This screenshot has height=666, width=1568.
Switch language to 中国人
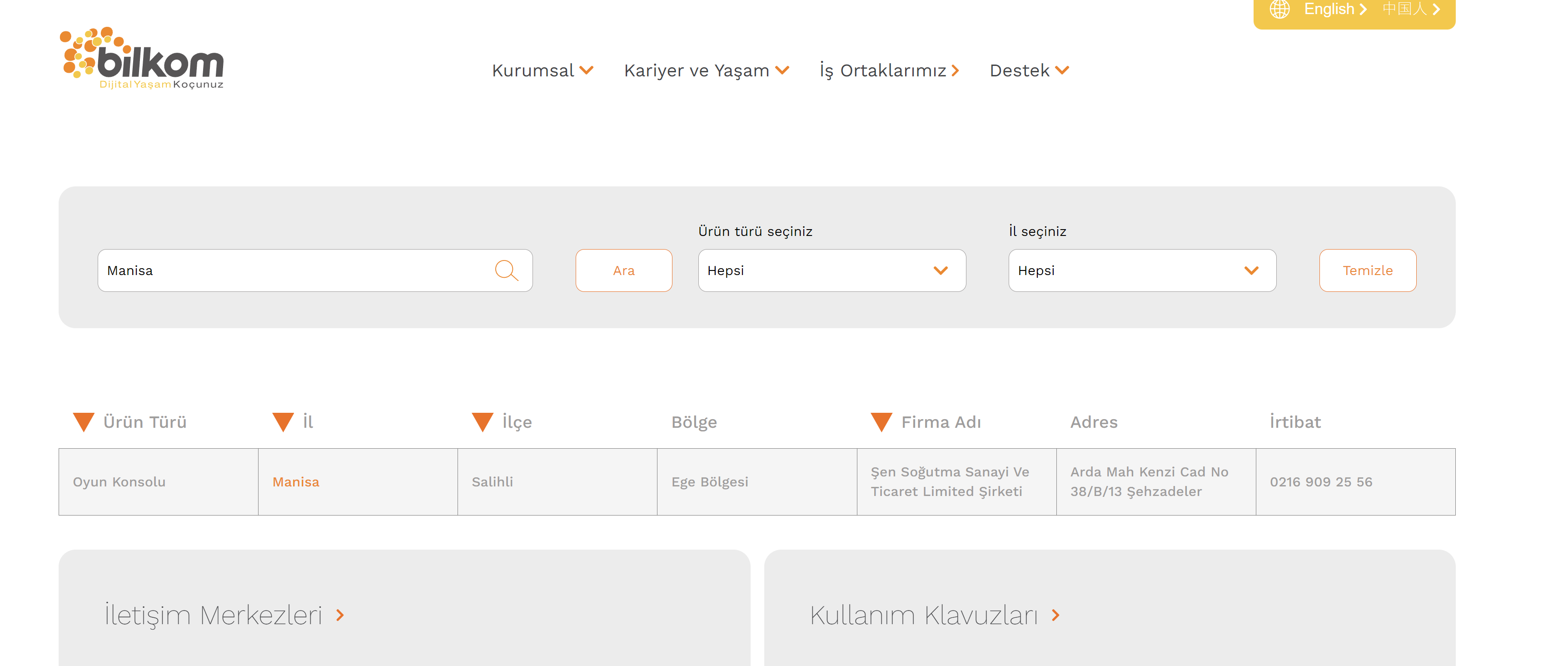(x=1411, y=9)
